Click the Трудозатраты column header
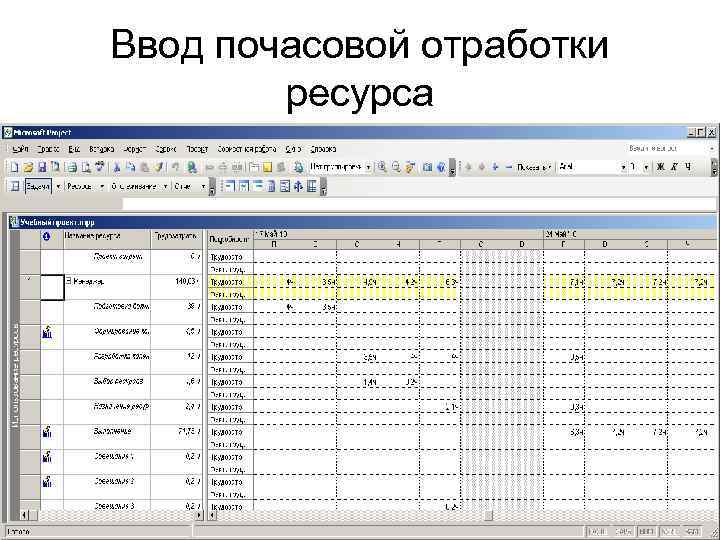This screenshot has height=540, width=720. pos(176,239)
